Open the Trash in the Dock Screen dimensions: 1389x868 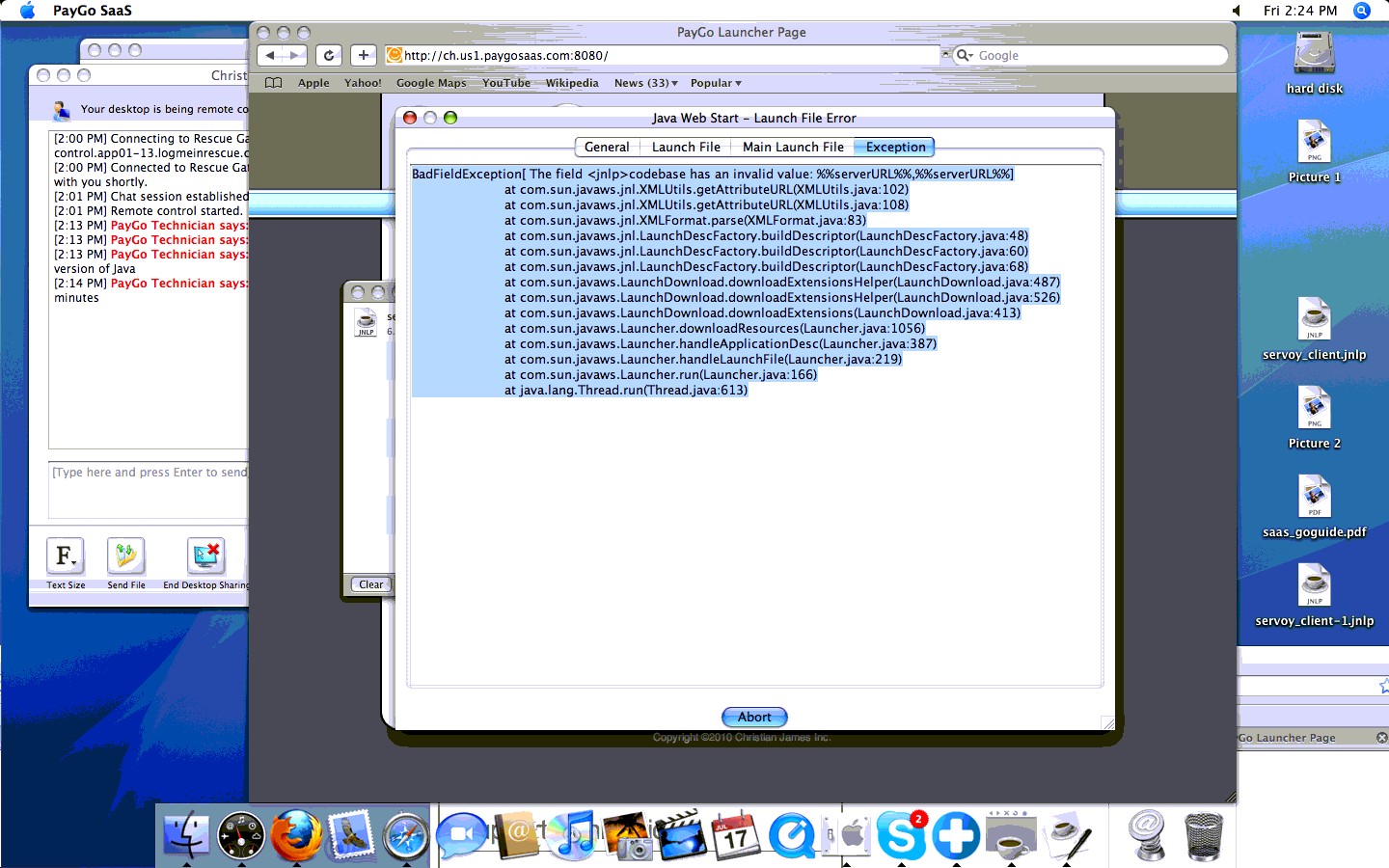click(1203, 835)
